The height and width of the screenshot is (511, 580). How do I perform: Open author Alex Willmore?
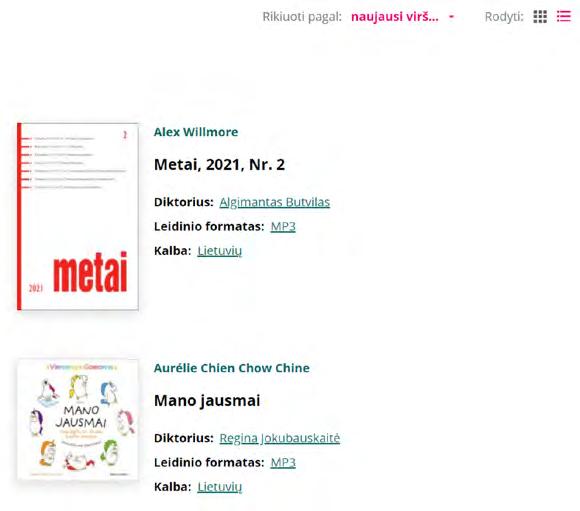click(x=196, y=132)
